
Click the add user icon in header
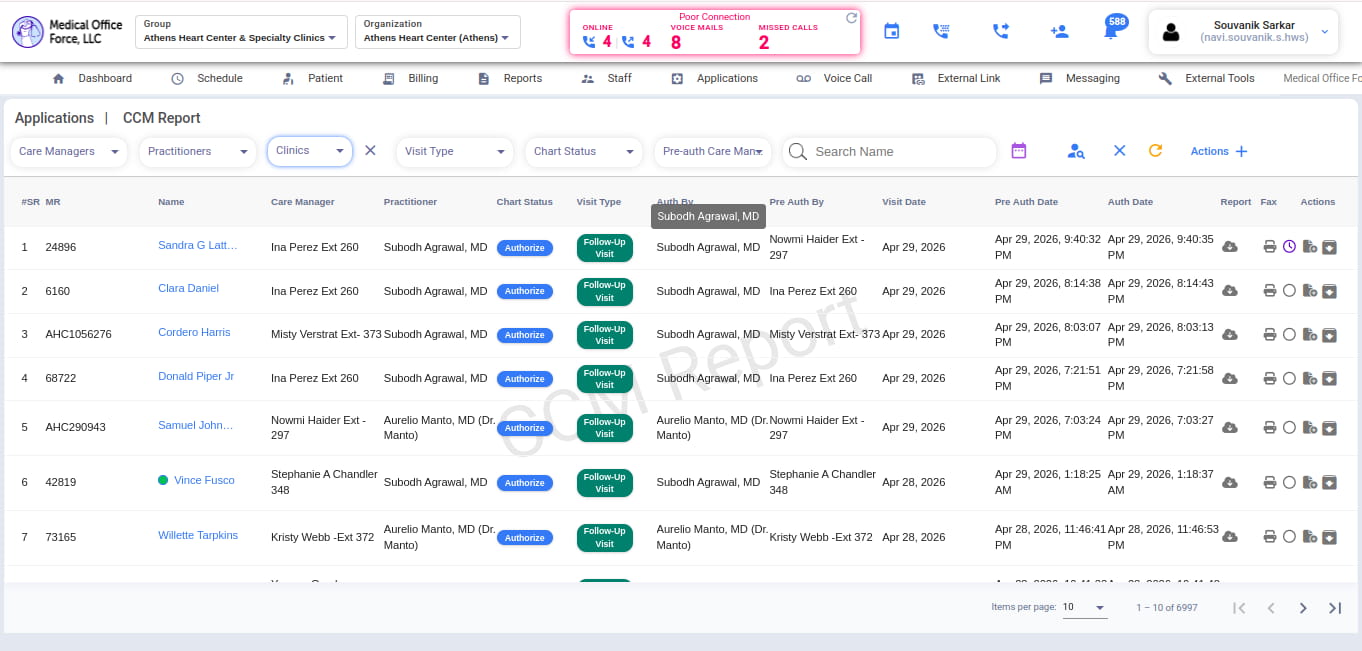pos(1059,32)
